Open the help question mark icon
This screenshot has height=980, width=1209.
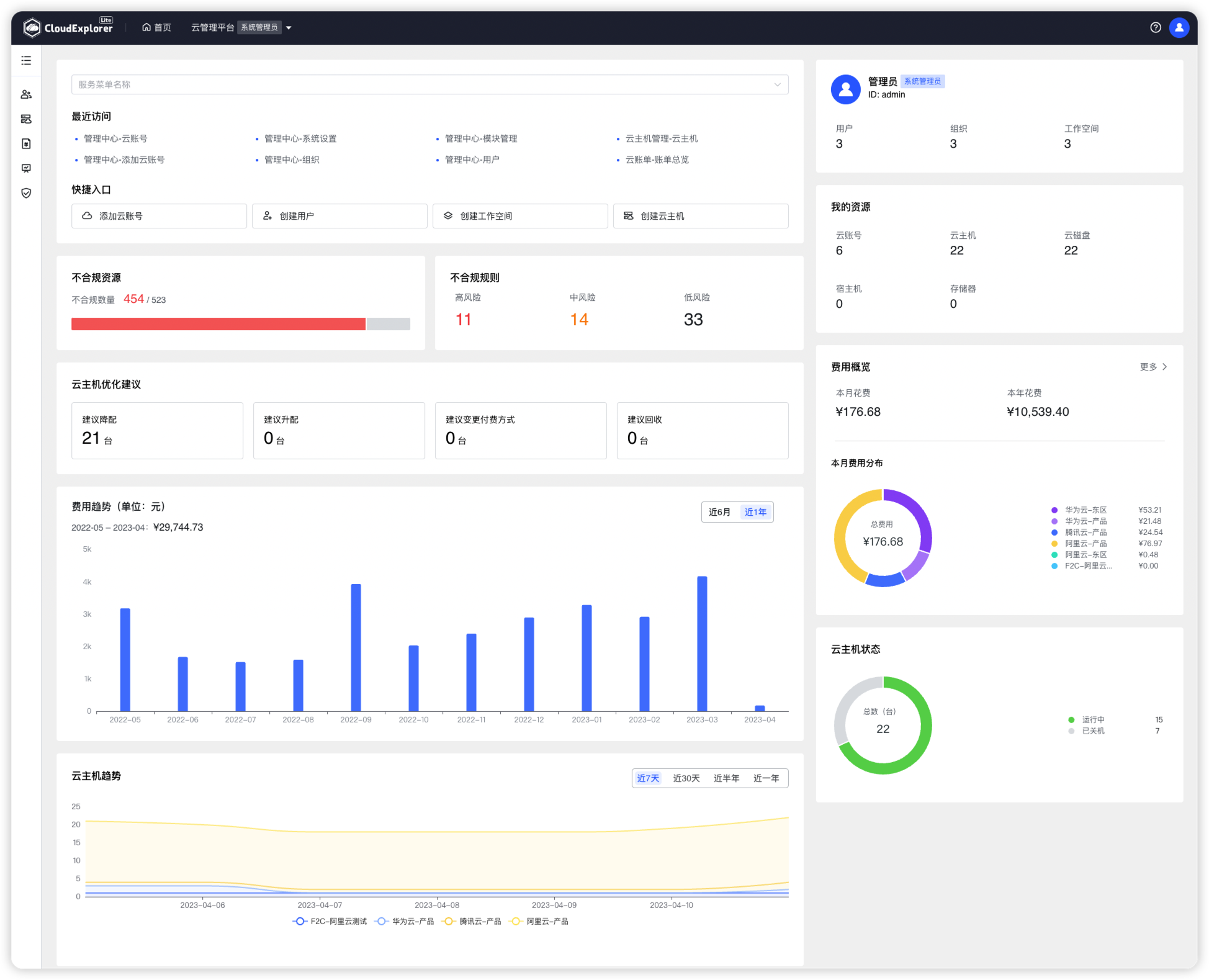pos(1156,27)
